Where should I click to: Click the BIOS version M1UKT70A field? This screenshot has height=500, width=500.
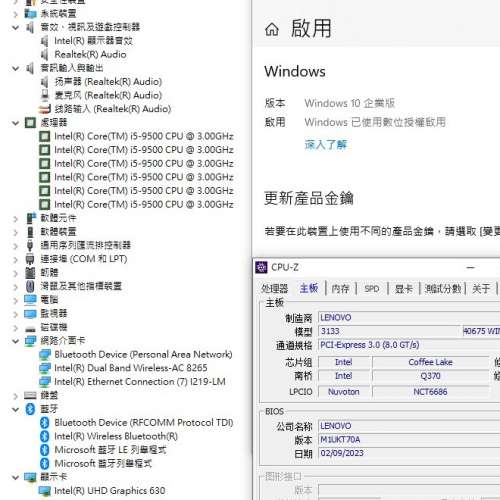[409, 440]
